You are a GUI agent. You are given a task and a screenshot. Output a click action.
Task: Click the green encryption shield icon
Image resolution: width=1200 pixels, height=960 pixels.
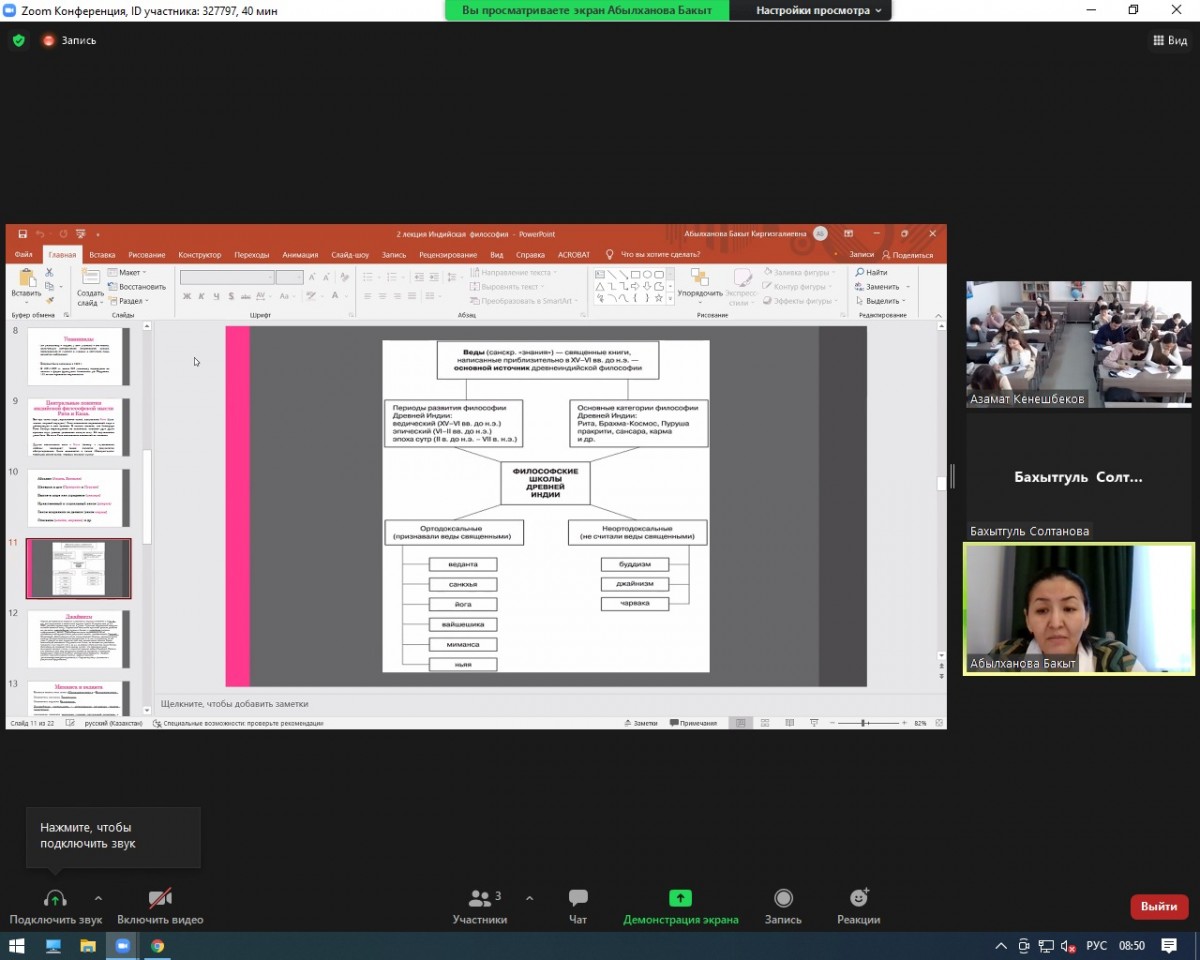[x=18, y=41]
